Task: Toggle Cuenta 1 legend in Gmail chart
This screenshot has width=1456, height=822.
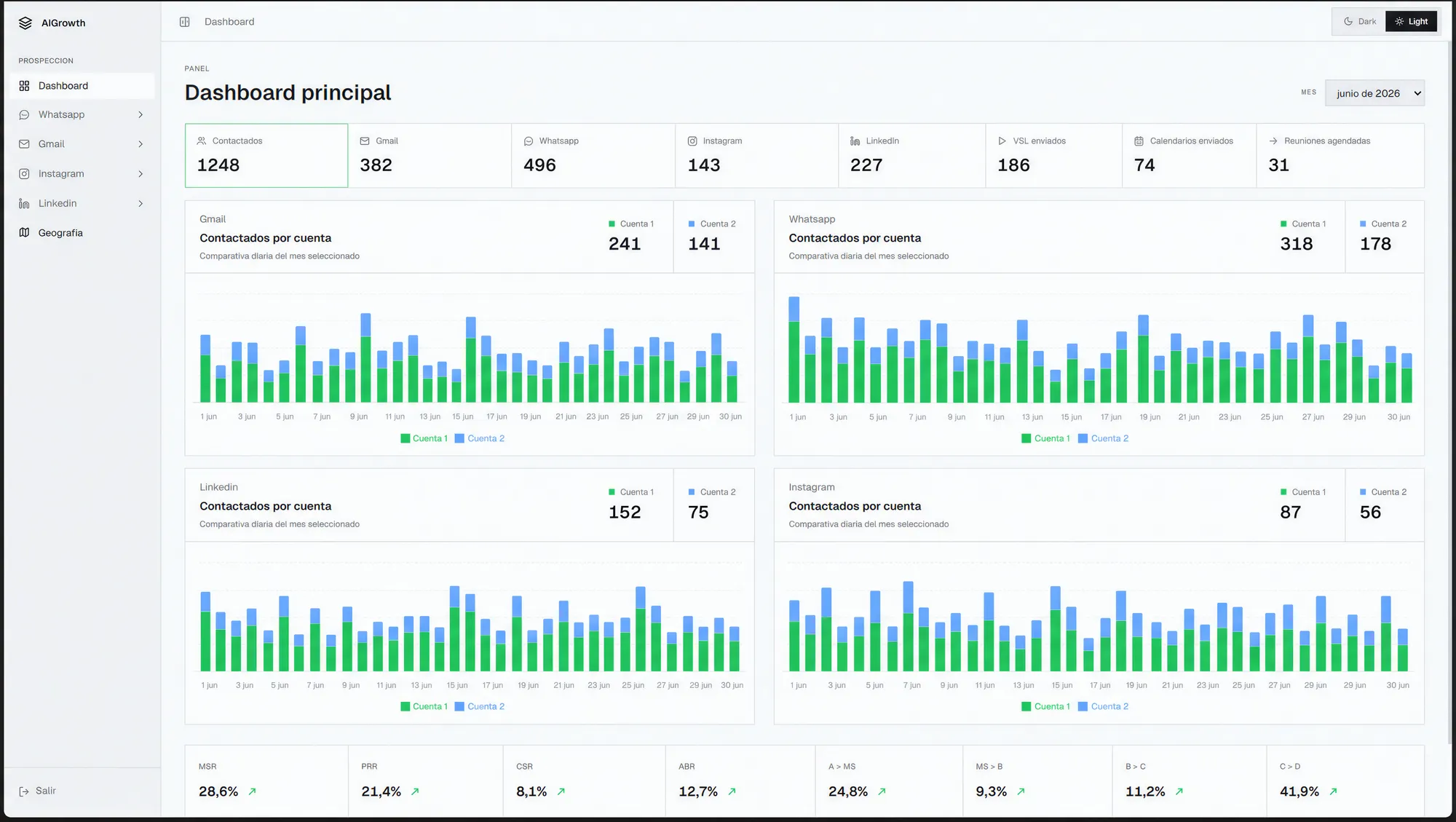Action: tap(424, 438)
